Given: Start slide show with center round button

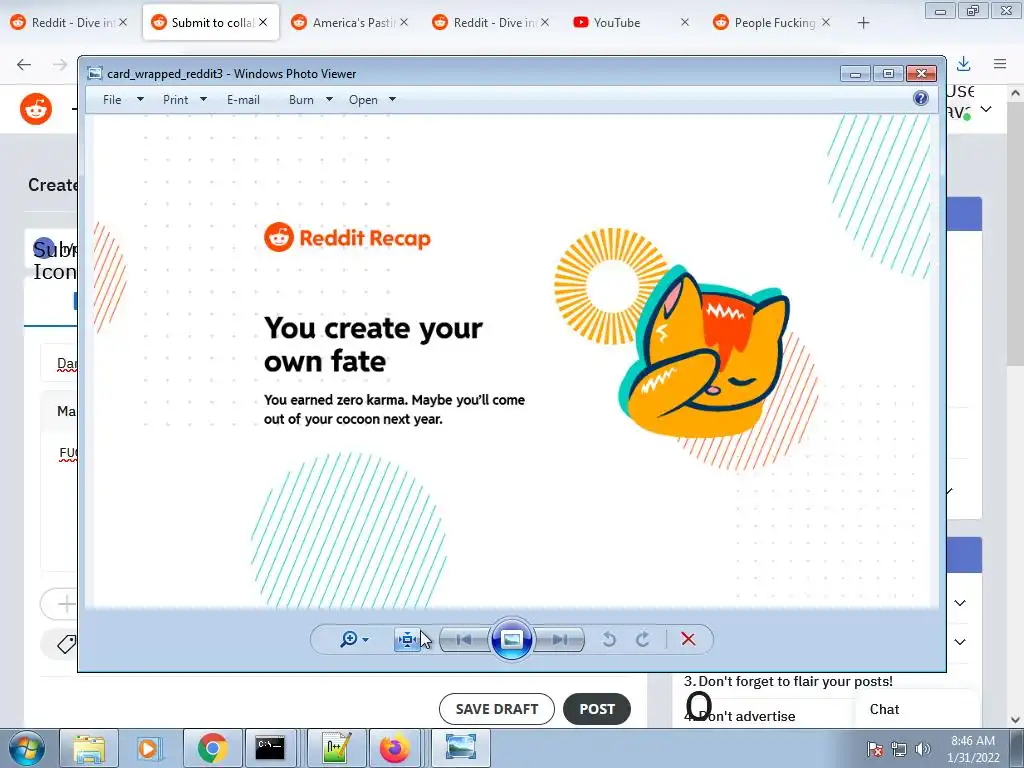Looking at the screenshot, I should coord(511,639).
